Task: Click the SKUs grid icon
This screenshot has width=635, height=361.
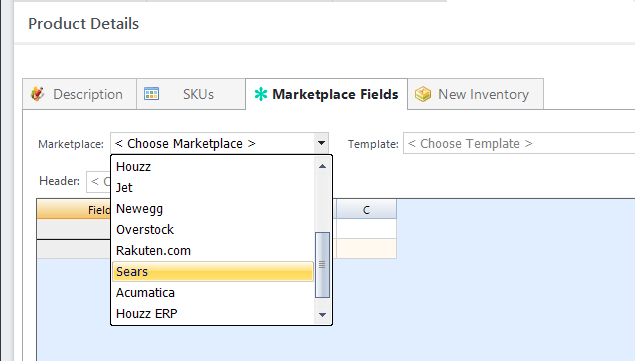Action: [x=151, y=94]
